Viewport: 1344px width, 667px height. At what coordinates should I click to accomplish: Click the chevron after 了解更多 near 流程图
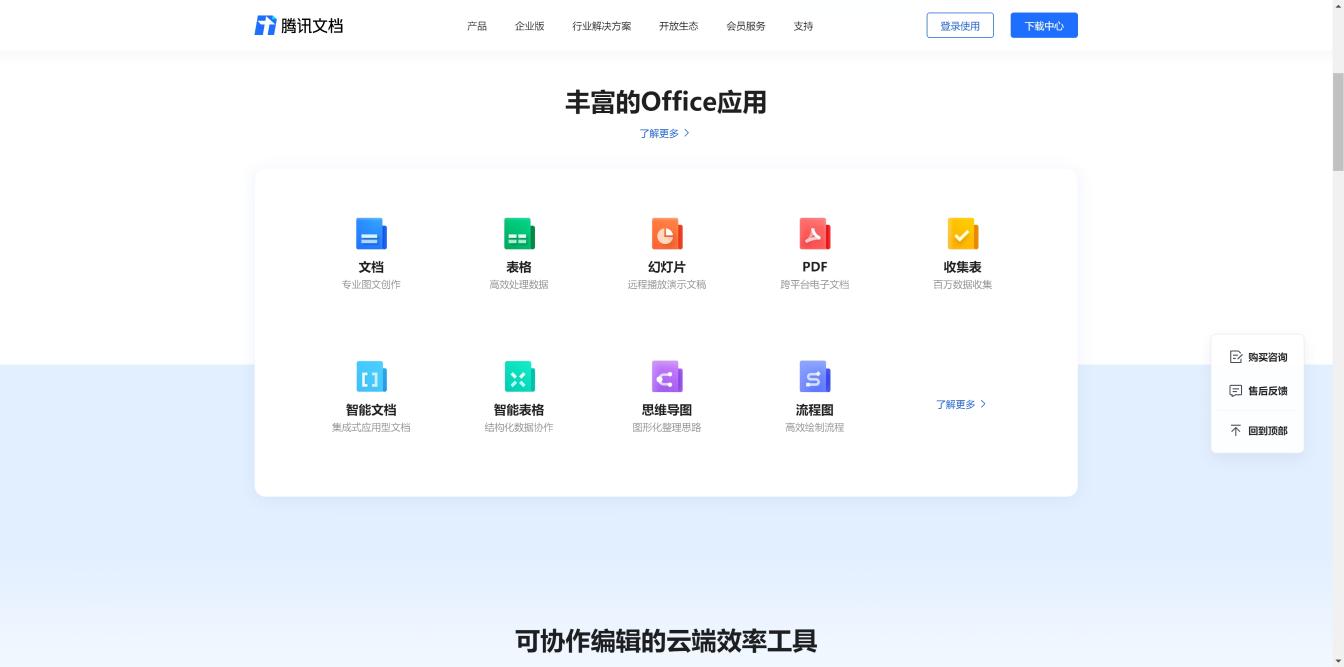tap(983, 404)
